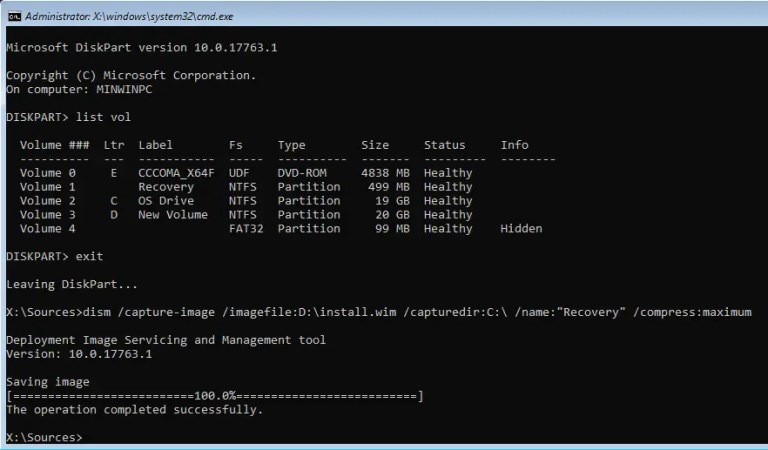The width and height of the screenshot is (768, 450).
Task: Click the 'On computer: MINWINPC' line
Action: click(x=79, y=90)
